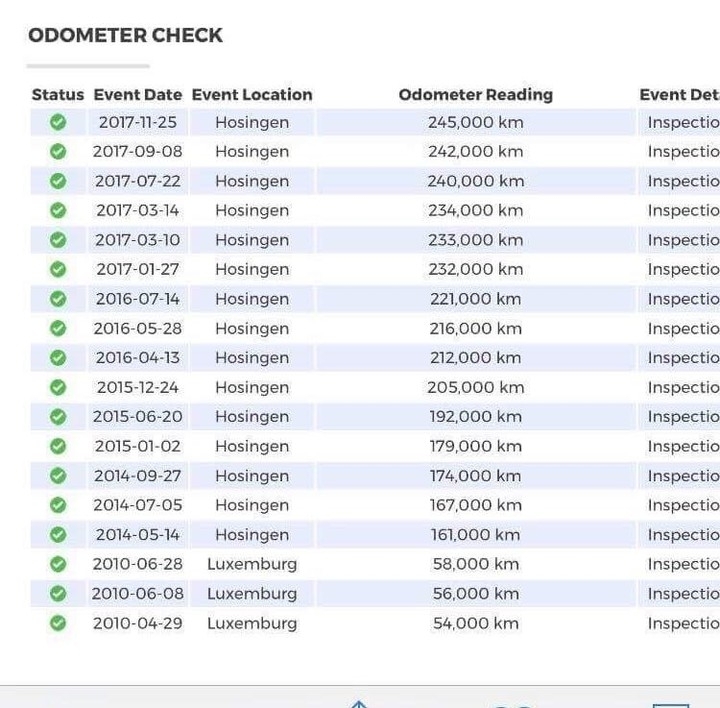This screenshot has width=720, height=708.
Task: Click the green check status for 2015-06-20
Action: (x=58, y=416)
